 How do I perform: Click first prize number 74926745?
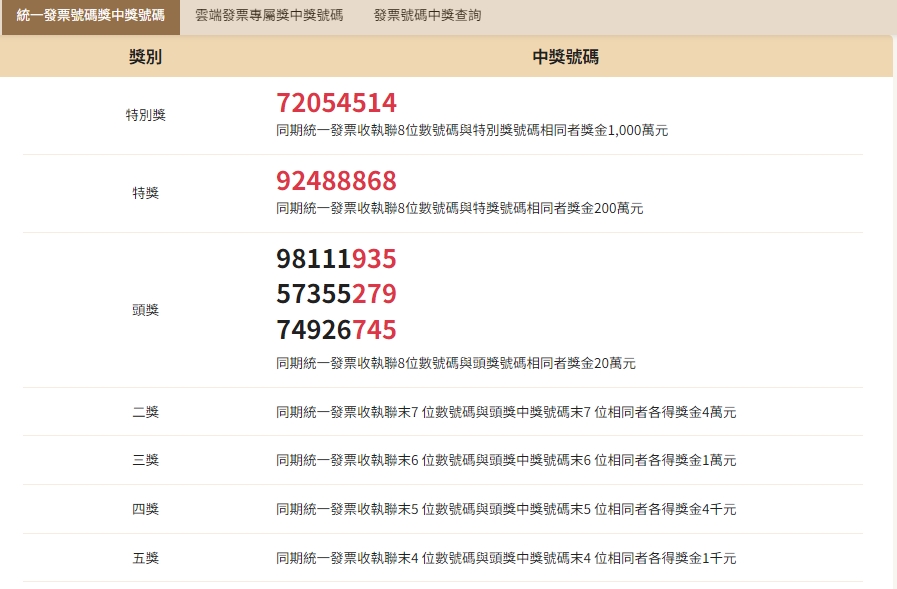pos(336,330)
